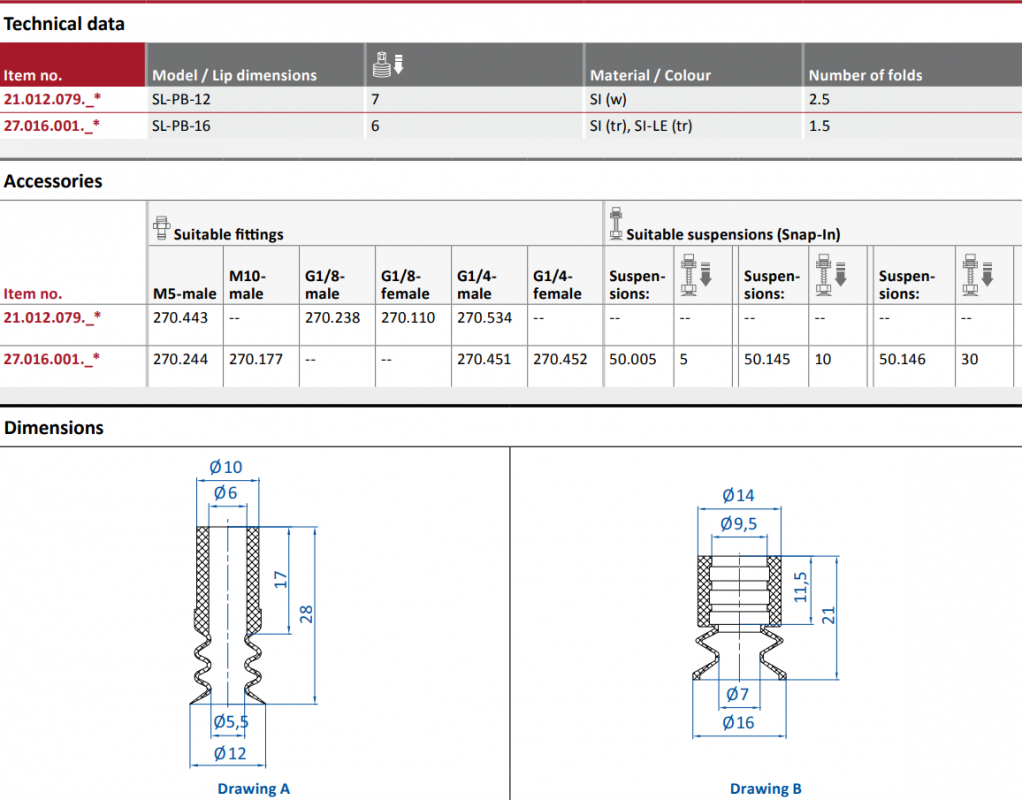Click the fitting icon beside Suitable fittings
This screenshot has height=800, width=1022.
pos(162,228)
